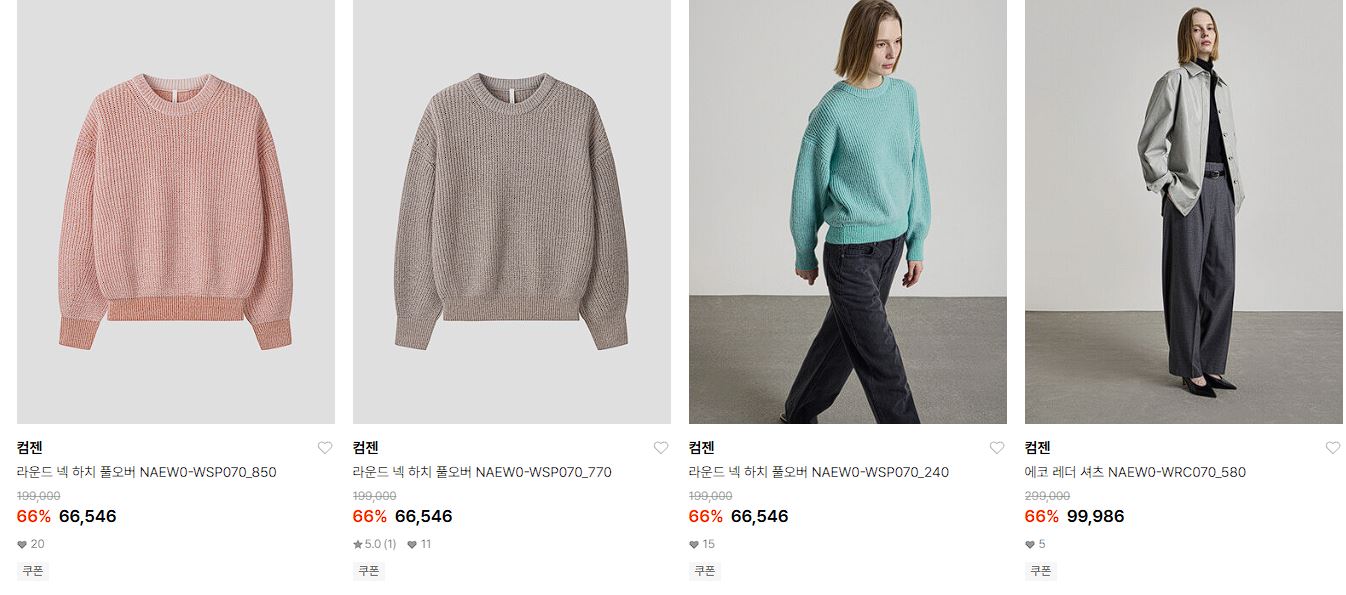Open the beige knit pullover product image
The image size is (1346, 595).
(x=512, y=212)
